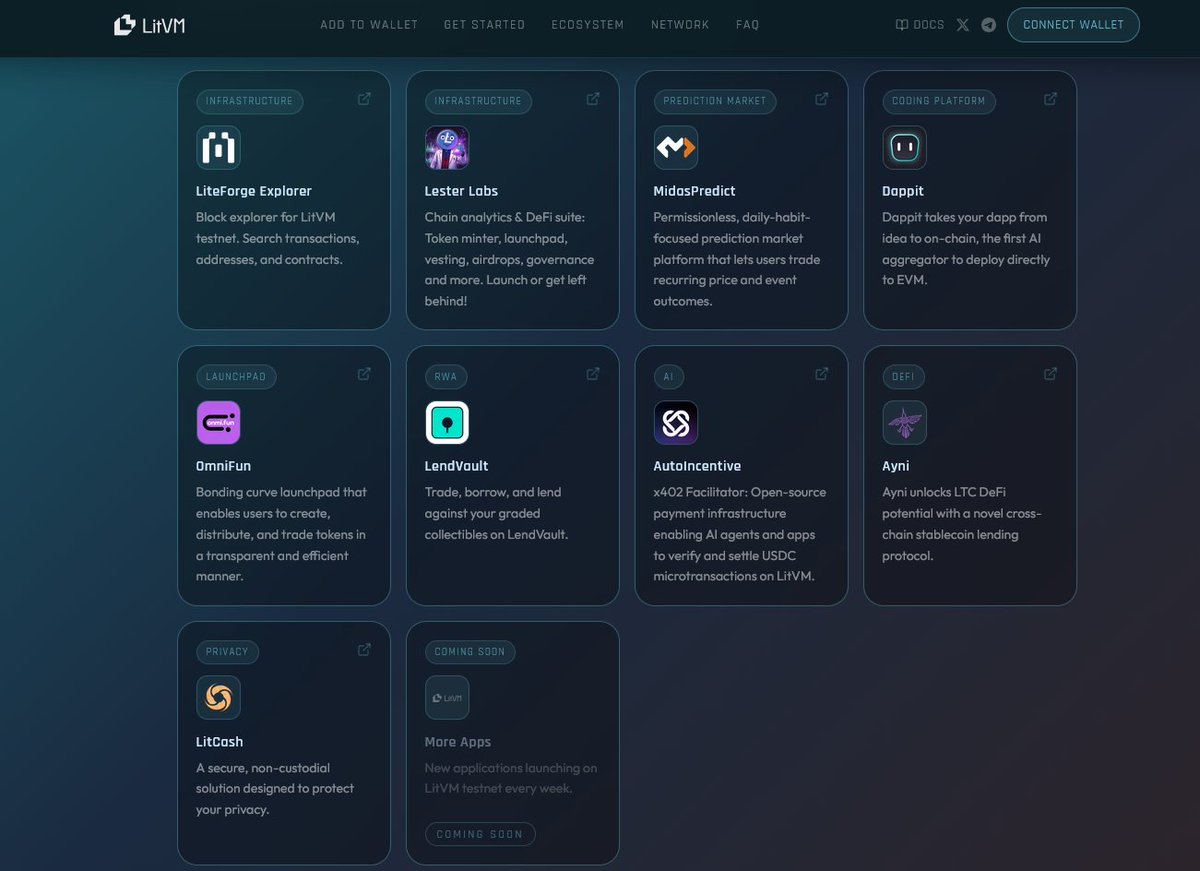Click the OmniFun app logo

click(x=218, y=423)
